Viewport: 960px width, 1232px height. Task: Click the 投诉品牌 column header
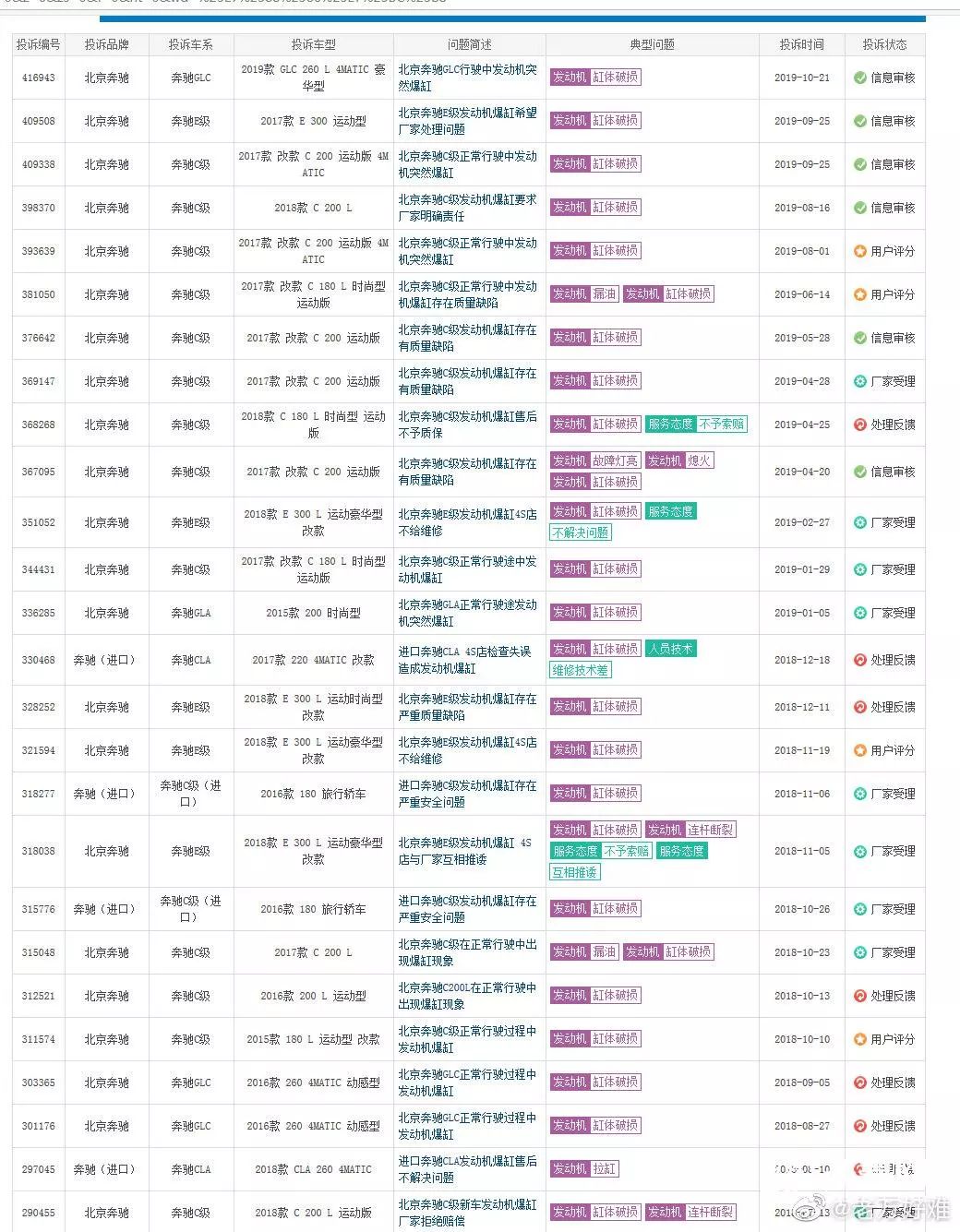107,44
